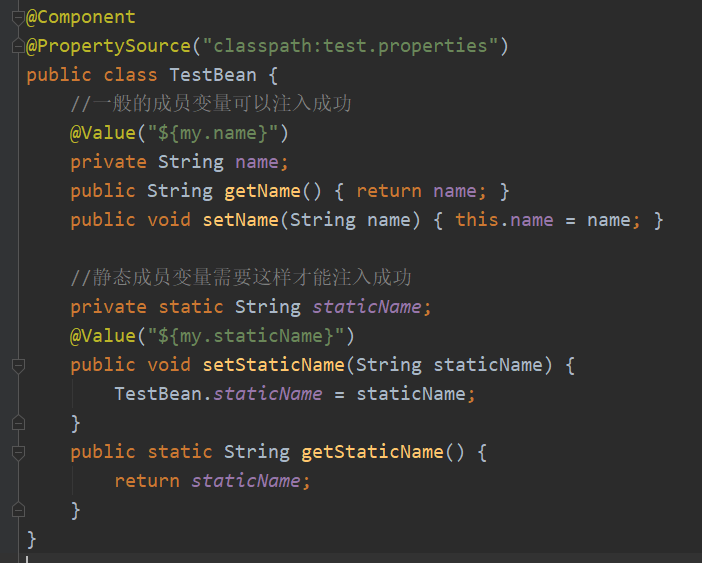
Task: Click fold-end marker at getStaticName closing brace
Action: [x=18, y=510]
